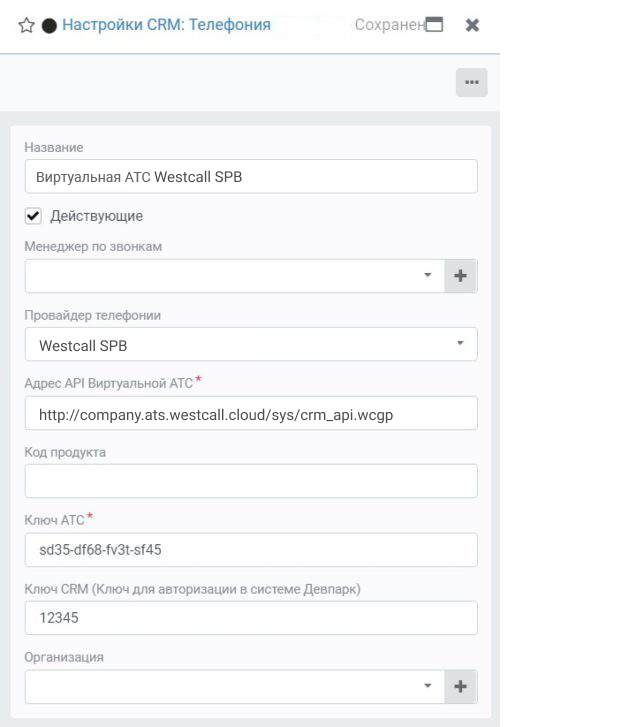Open the Настройки CRM: Телефония title link
Image resolution: width=619 pixels, height=727 pixels.
coord(166,25)
